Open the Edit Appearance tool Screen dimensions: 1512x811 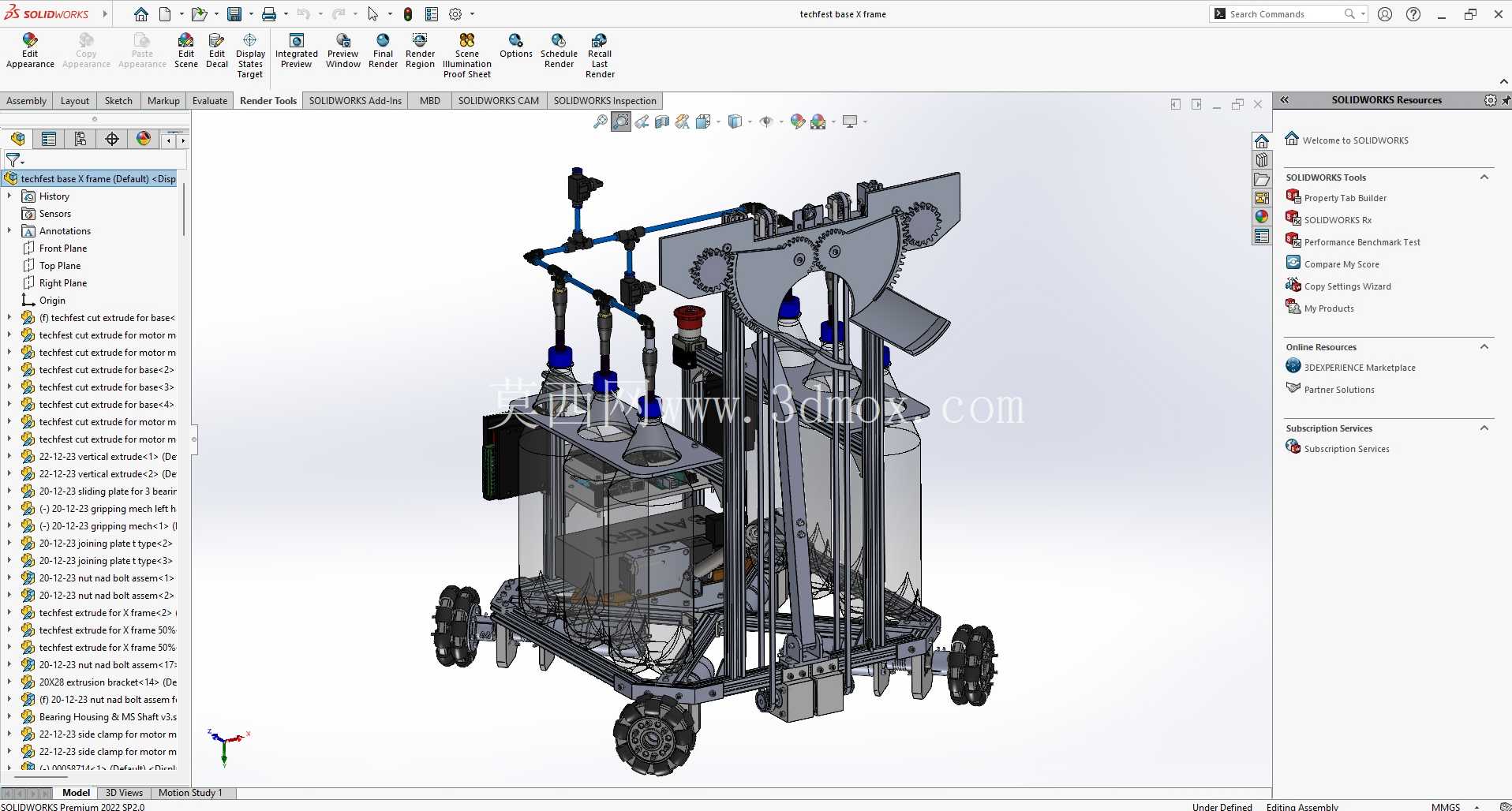pos(30,50)
